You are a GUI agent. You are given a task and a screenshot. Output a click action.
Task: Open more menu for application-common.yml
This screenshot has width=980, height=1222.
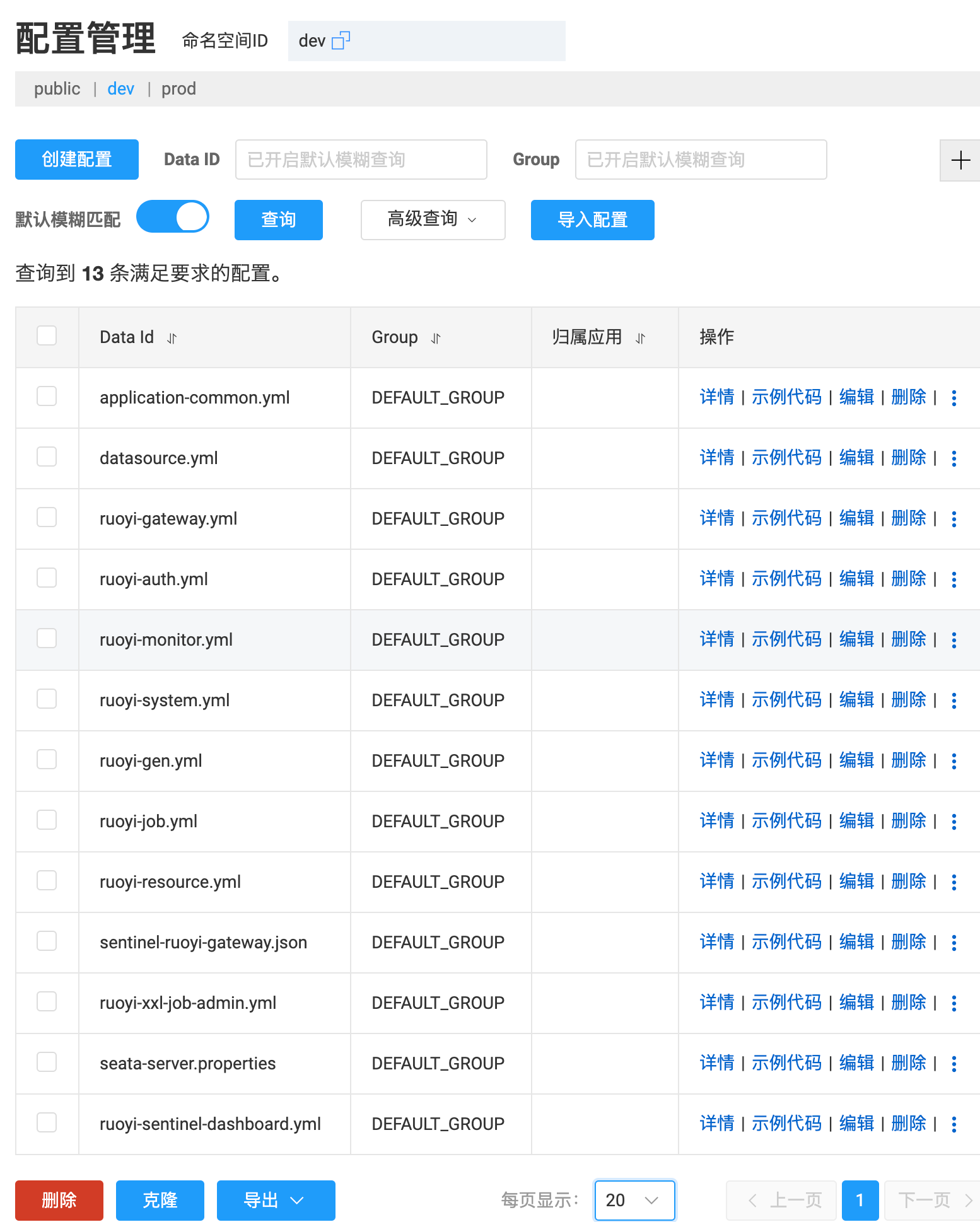click(954, 398)
